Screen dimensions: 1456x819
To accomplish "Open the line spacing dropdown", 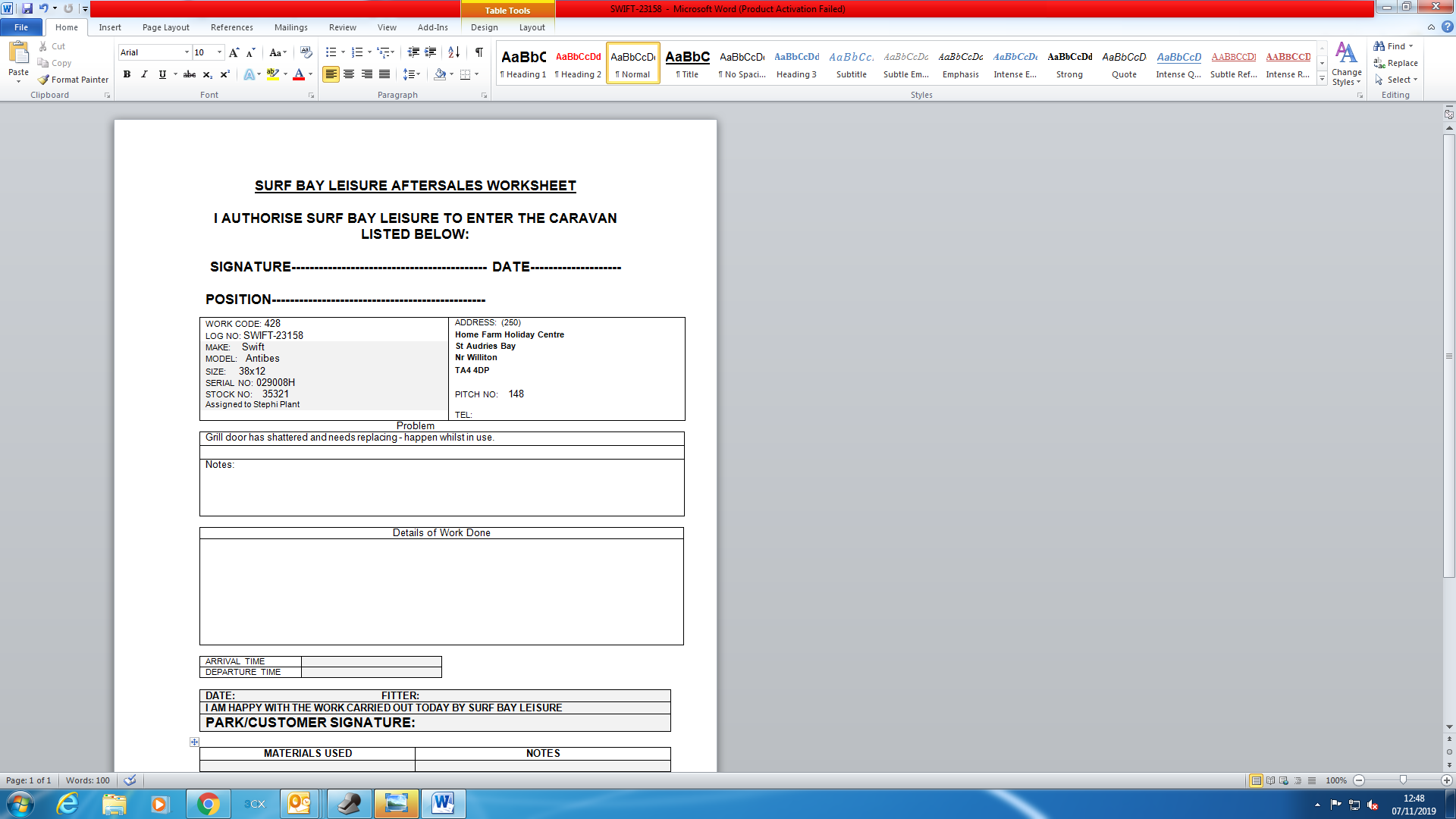I will [412, 74].
